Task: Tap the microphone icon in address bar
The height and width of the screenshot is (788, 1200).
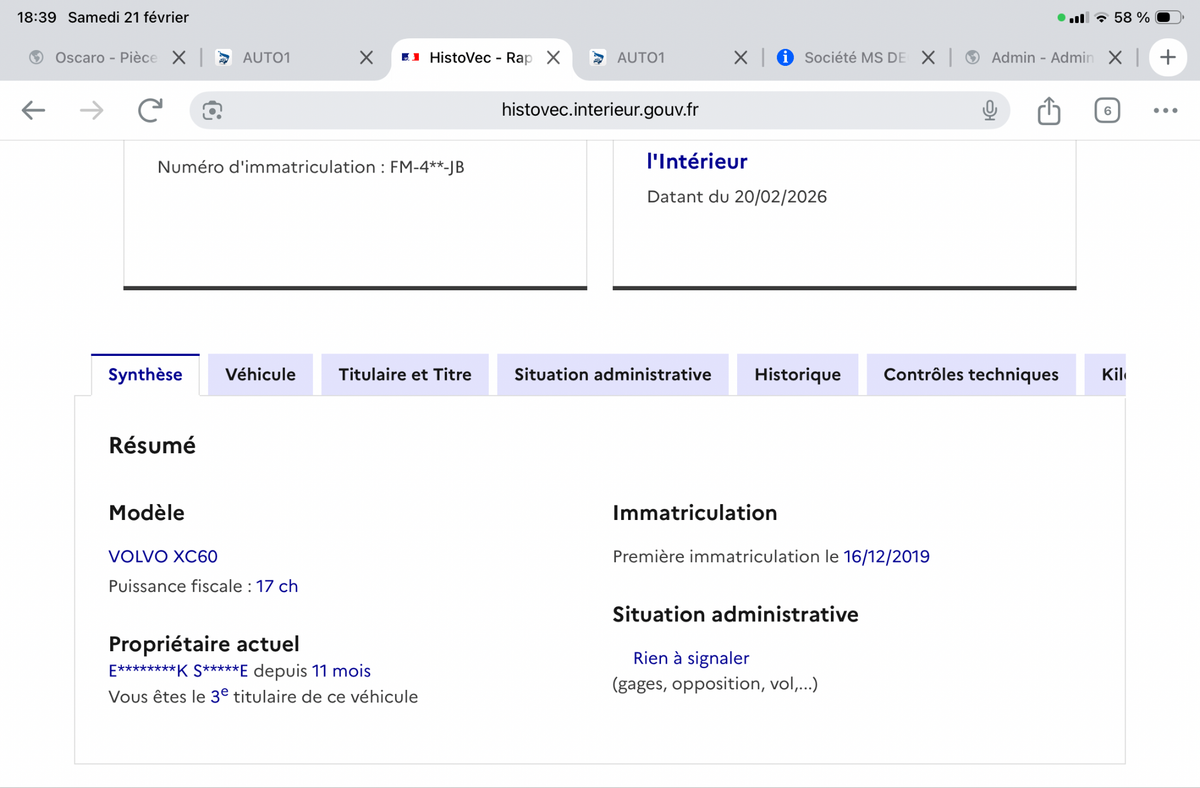Action: (989, 110)
